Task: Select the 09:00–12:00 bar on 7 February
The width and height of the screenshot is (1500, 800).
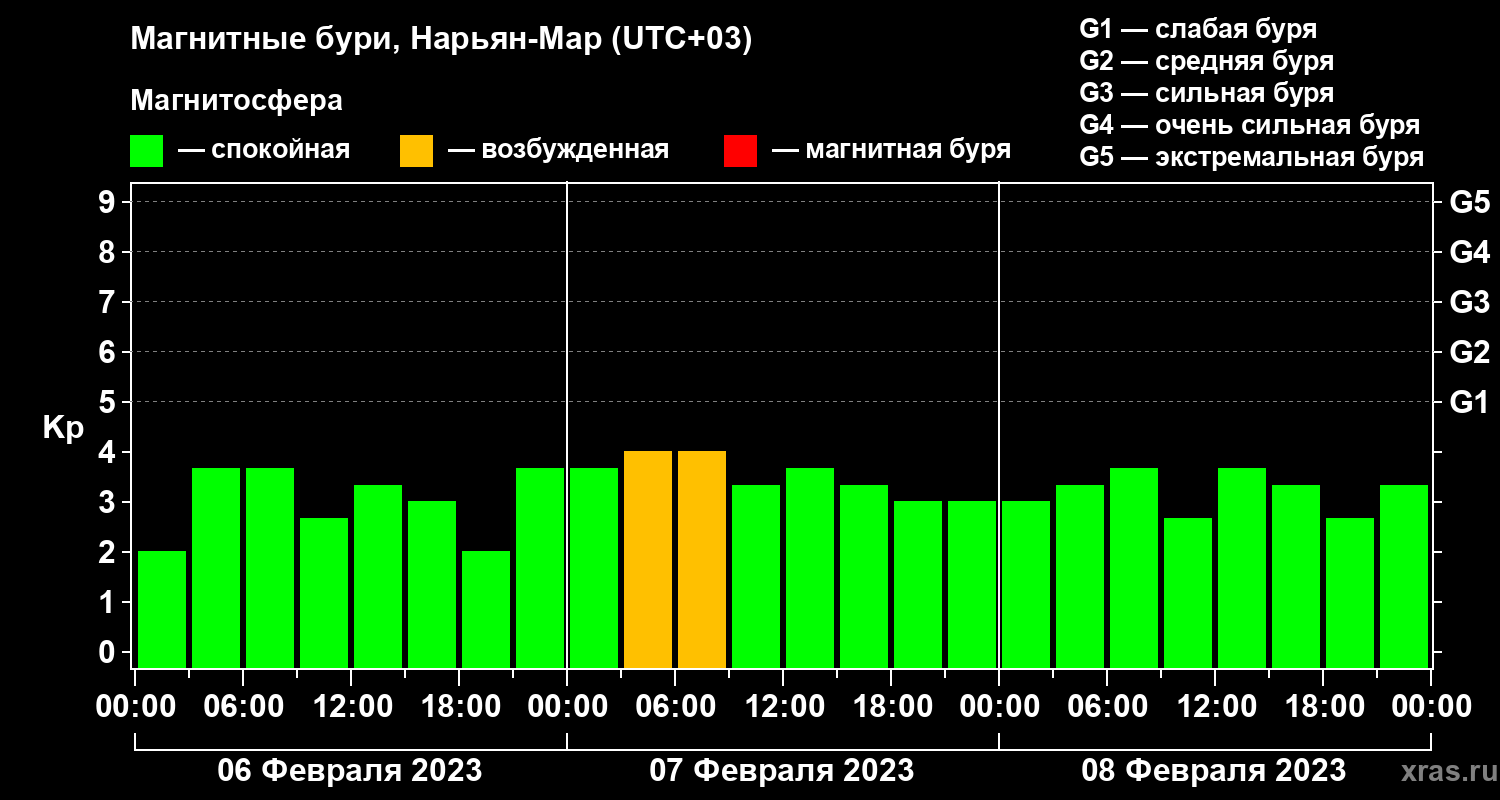Action: click(x=756, y=576)
